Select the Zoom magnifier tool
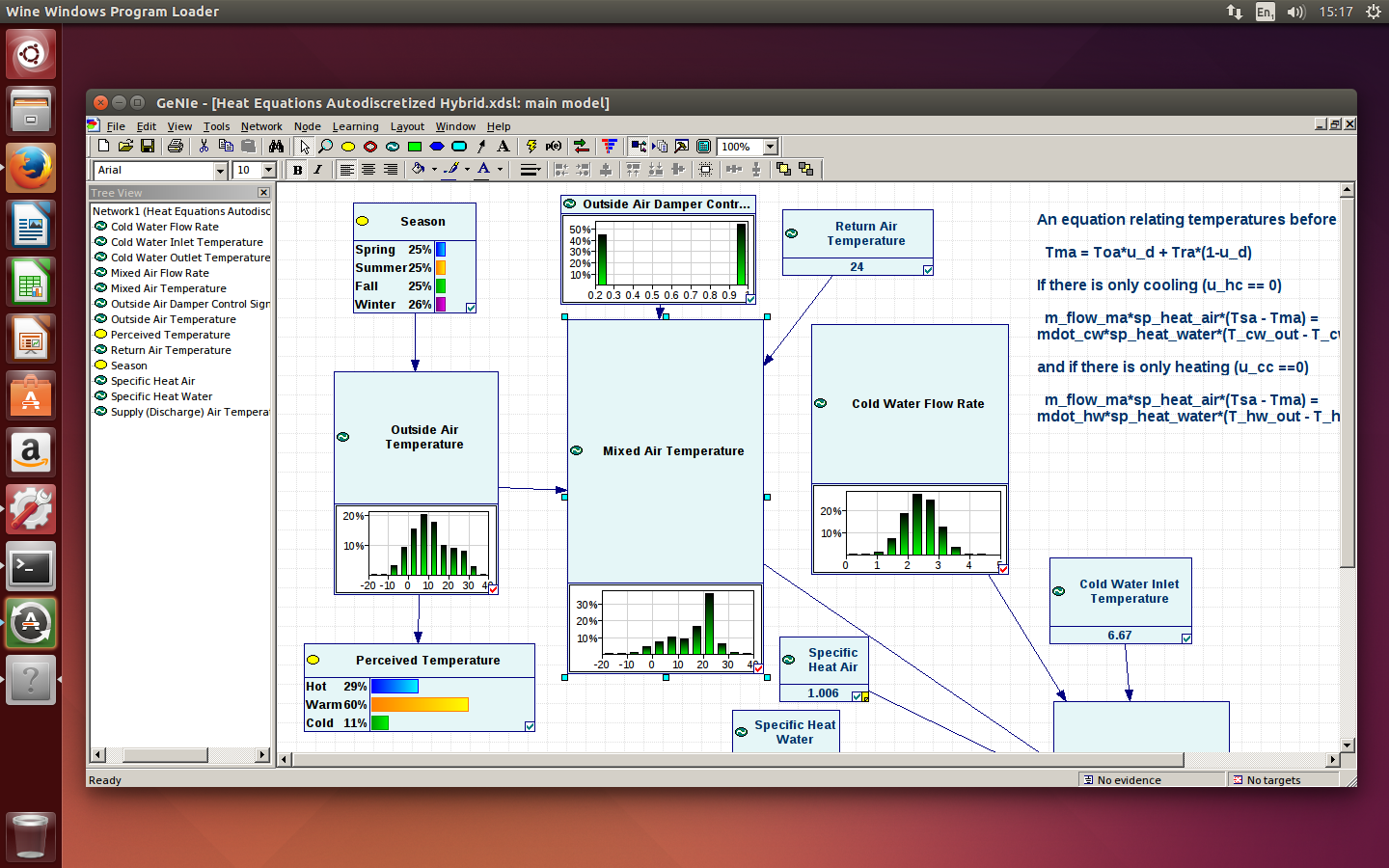1389x868 pixels. 325,147
